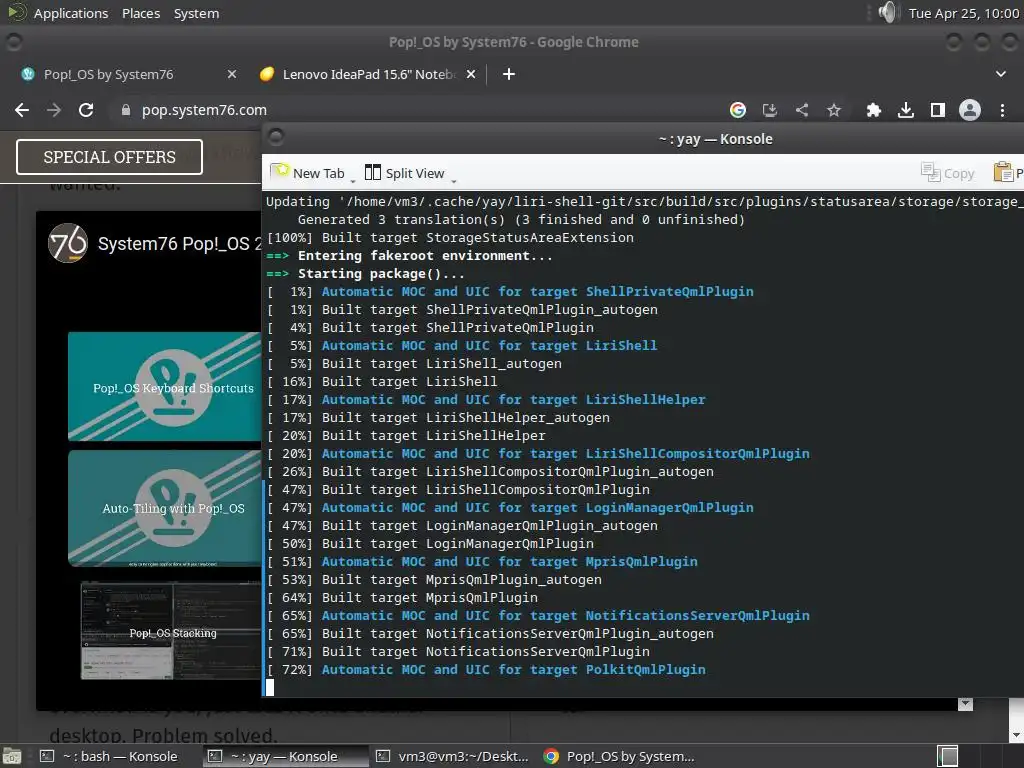The width and height of the screenshot is (1024, 768).
Task: Close the Pop!_OS by System76 tab
Action: coord(232,74)
